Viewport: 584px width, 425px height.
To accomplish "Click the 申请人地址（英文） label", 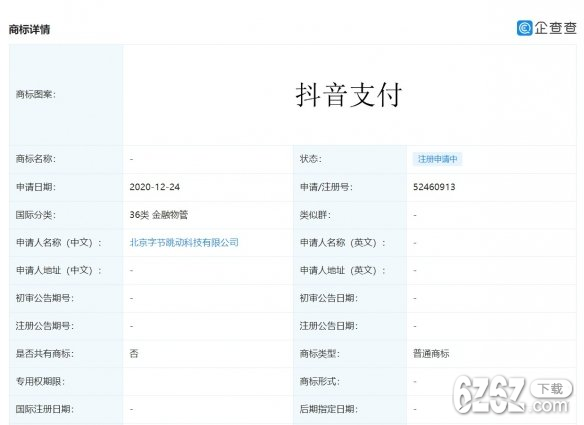I will (x=343, y=270).
